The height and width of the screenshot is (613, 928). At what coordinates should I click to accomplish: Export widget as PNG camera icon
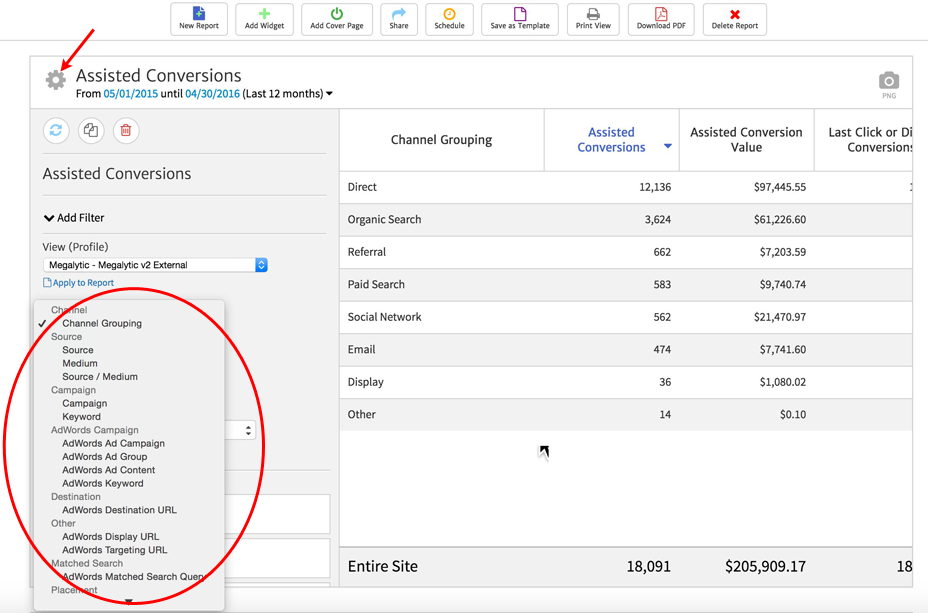click(888, 82)
